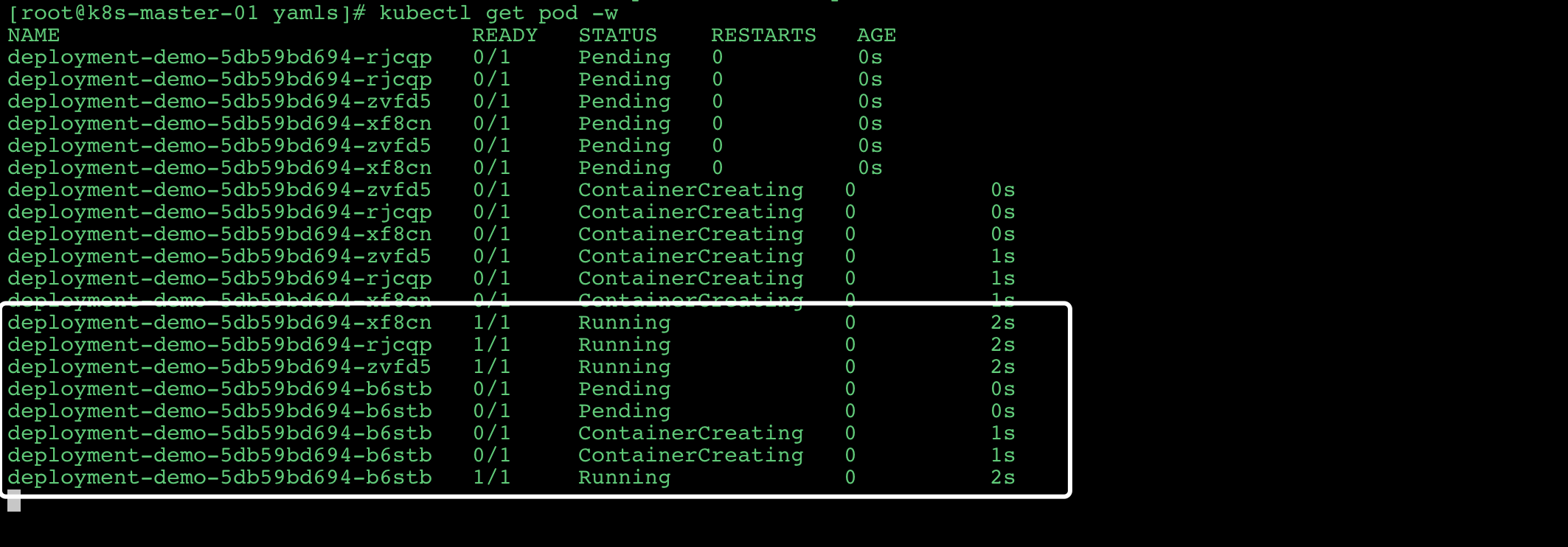This screenshot has height=547, width=1568.
Task: Click the RESTARTS column header
Action: pos(763,35)
